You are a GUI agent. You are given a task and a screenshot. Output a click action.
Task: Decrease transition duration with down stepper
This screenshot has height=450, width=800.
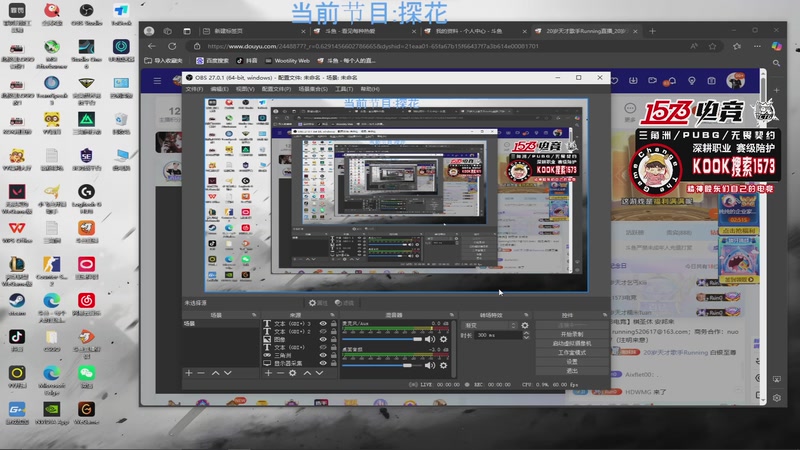tap(526, 337)
